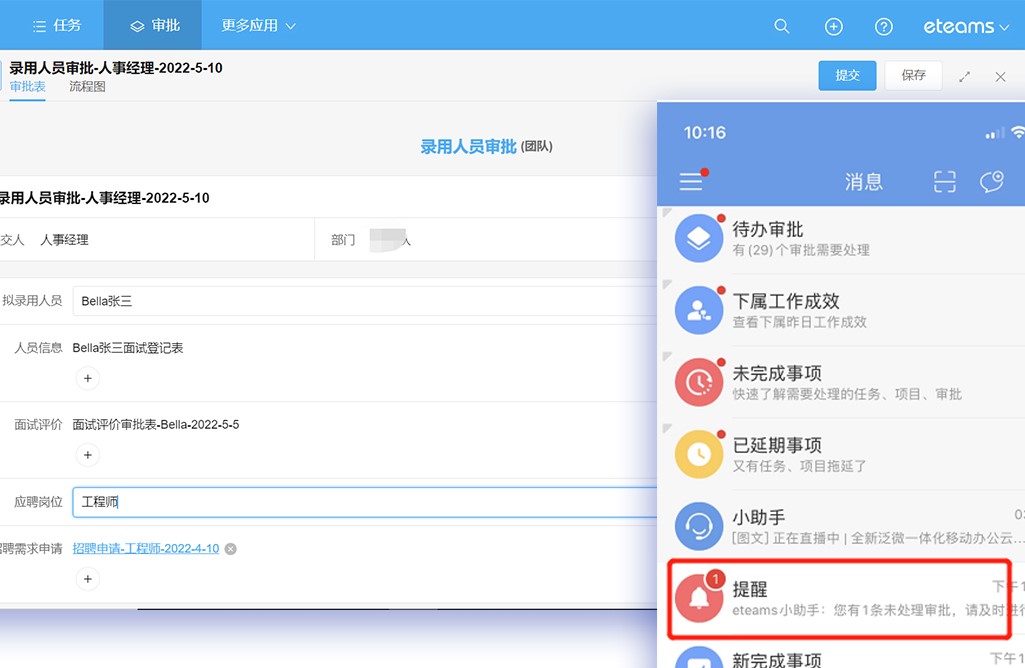Open 下属工作成效 message entry
Screen dimensions: 1025x668
(x=843, y=310)
